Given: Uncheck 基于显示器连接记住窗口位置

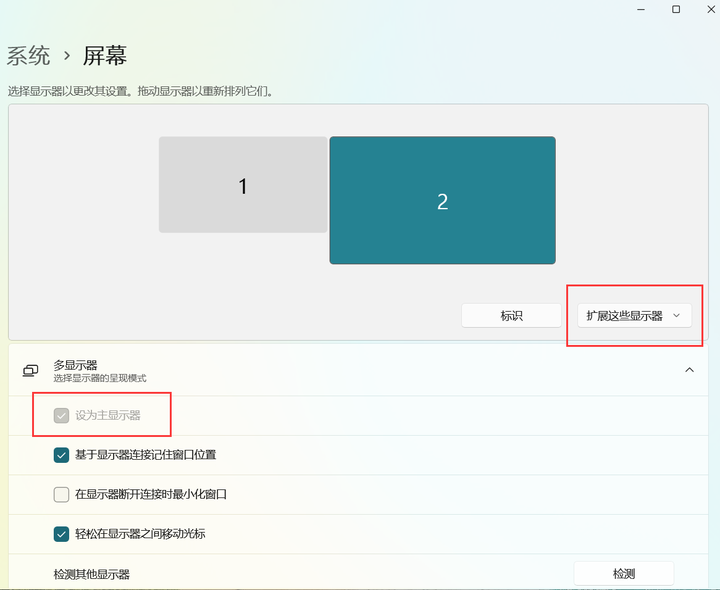Looking at the screenshot, I should [62, 455].
